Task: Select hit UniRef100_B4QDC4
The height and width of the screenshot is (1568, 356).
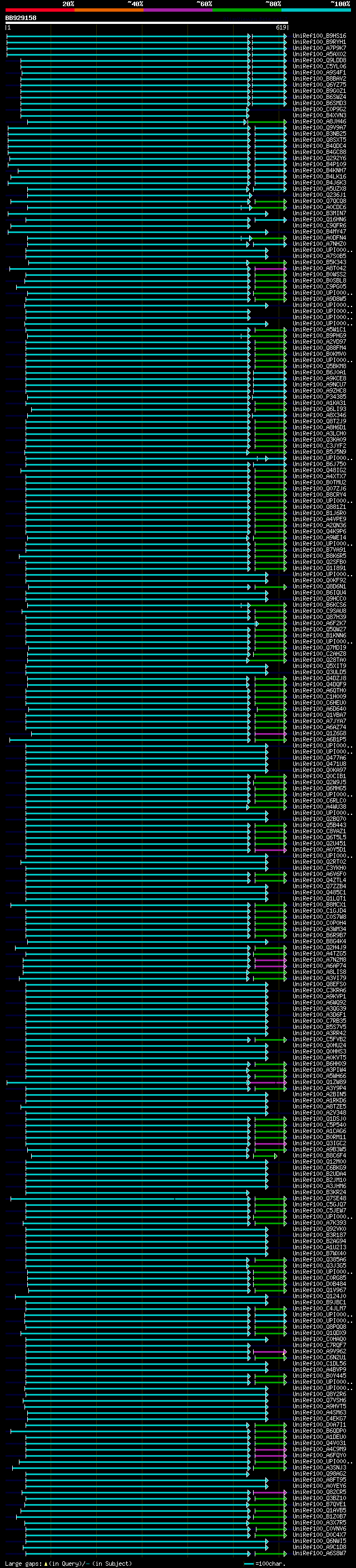Action: (319, 146)
